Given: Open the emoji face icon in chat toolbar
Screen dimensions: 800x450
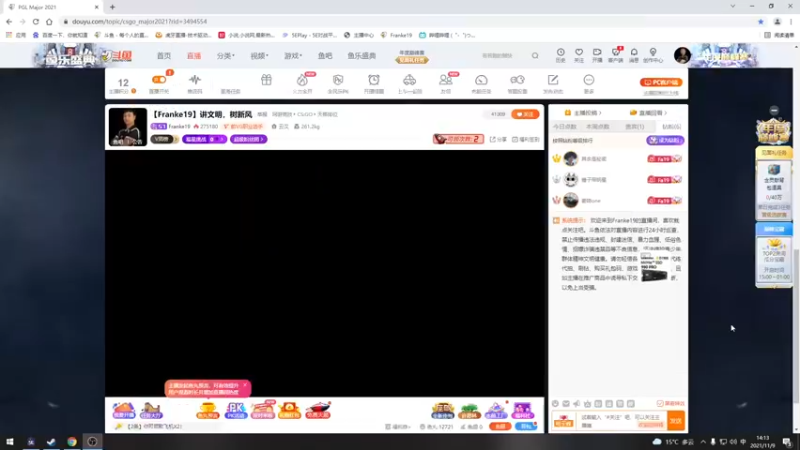Looking at the screenshot, I should 555,404.
